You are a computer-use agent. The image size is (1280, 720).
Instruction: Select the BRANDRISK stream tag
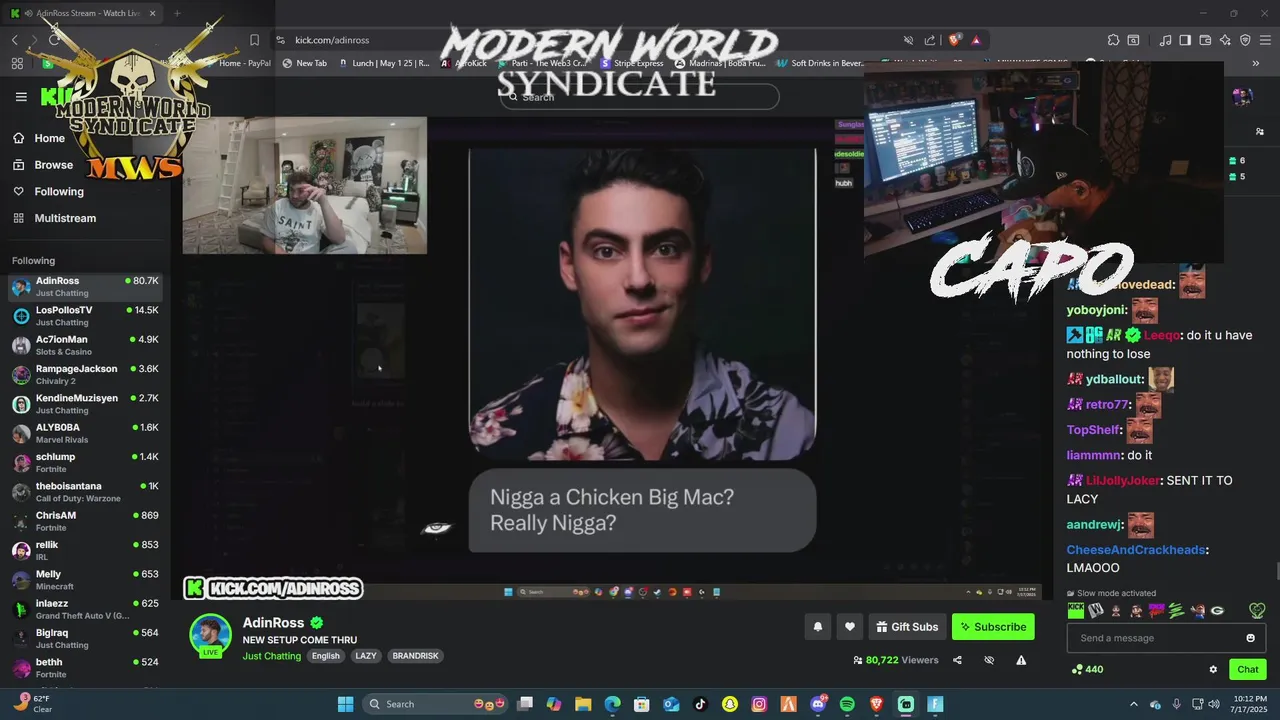pyautogui.click(x=415, y=656)
